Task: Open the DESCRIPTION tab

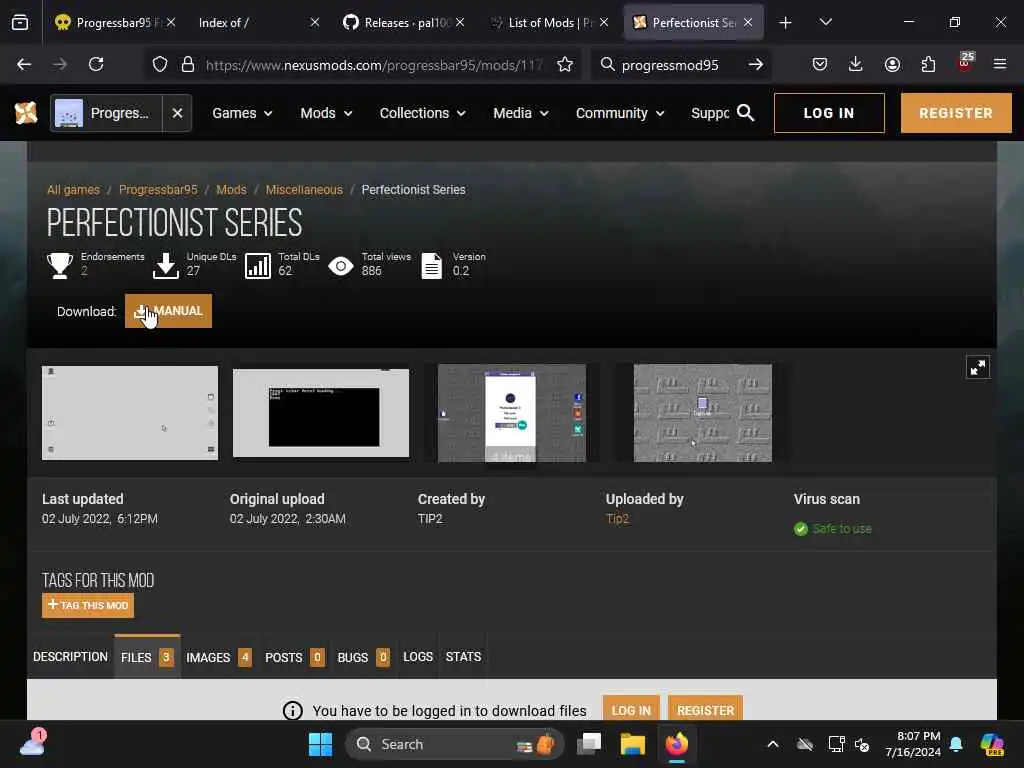Action: point(71,656)
